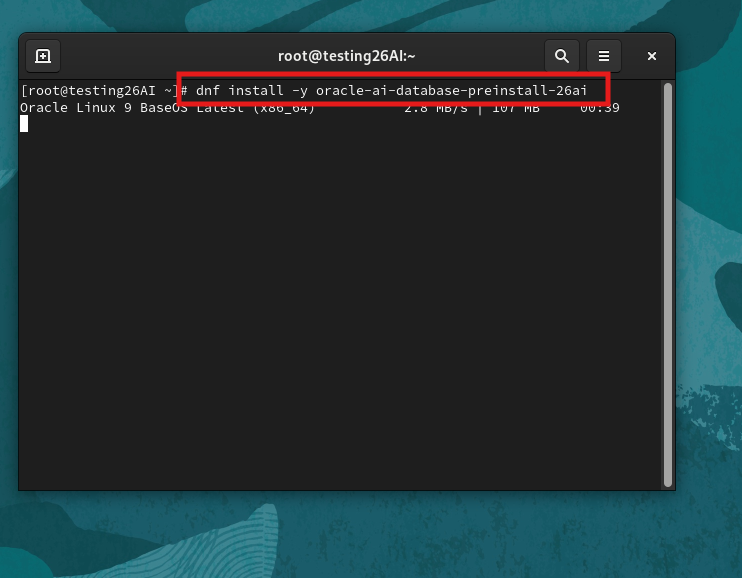This screenshot has width=742, height=578.
Task: Click the terminal vertical scrollbar
Action: (668, 280)
